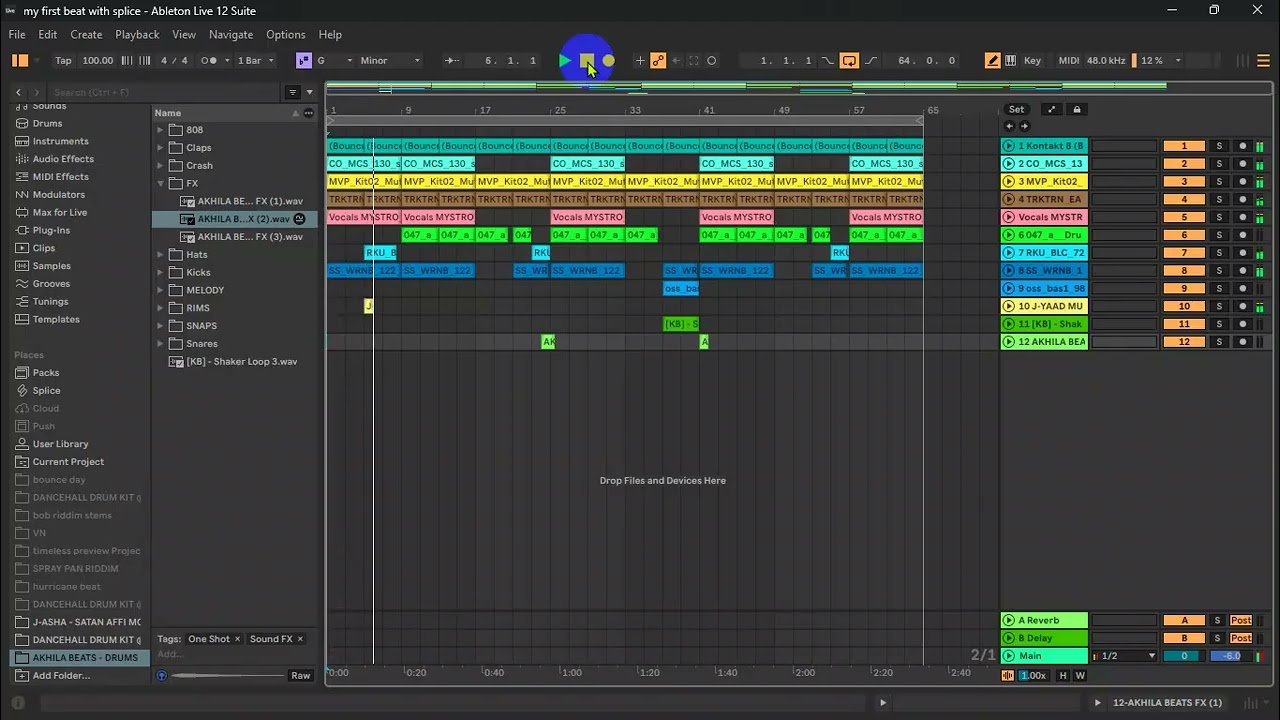
Task: Expand the Kicks folder
Action: pyautogui.click(x=160, y=272)
